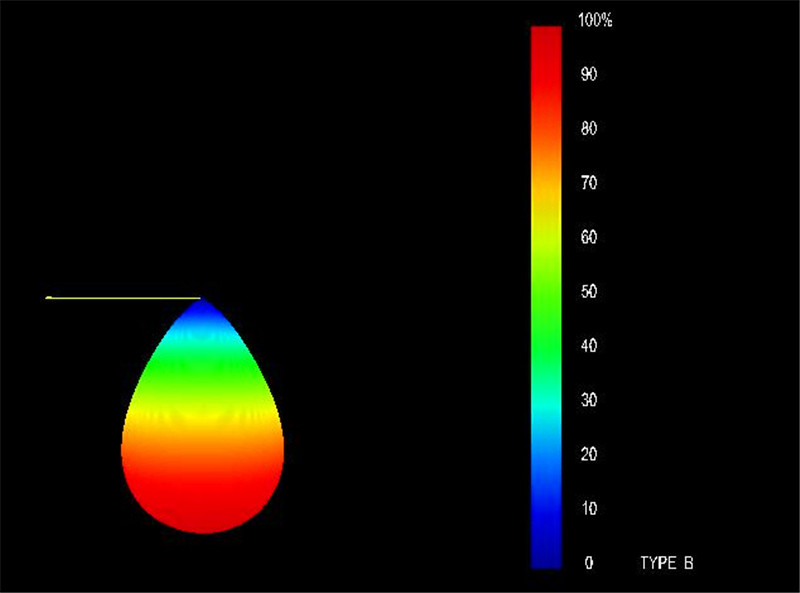The image size is (800, 593).
Task: Select the 50 scale label
Action: [589, 291]
